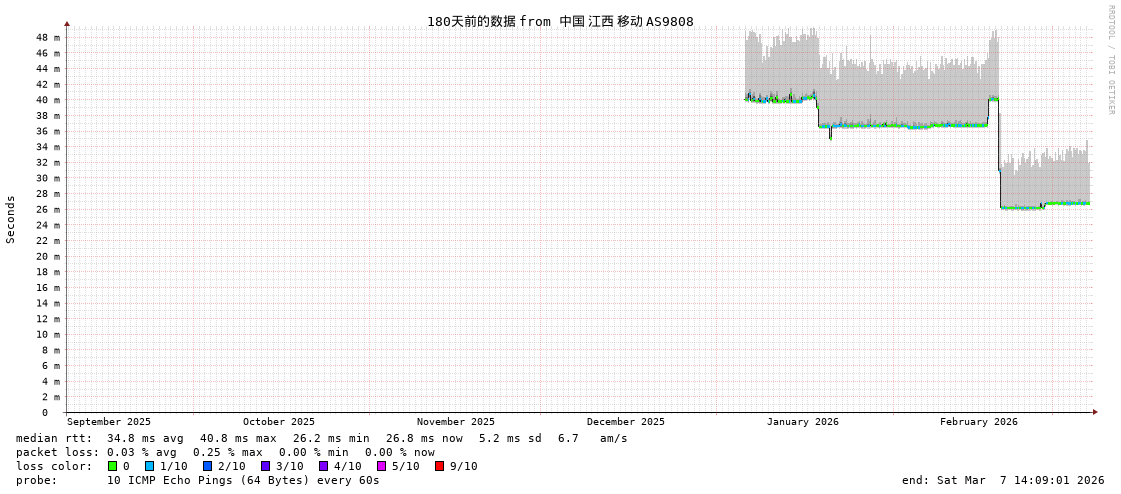
Task: Select the blue 2/10 loss swatch
Action: (207, 466)
